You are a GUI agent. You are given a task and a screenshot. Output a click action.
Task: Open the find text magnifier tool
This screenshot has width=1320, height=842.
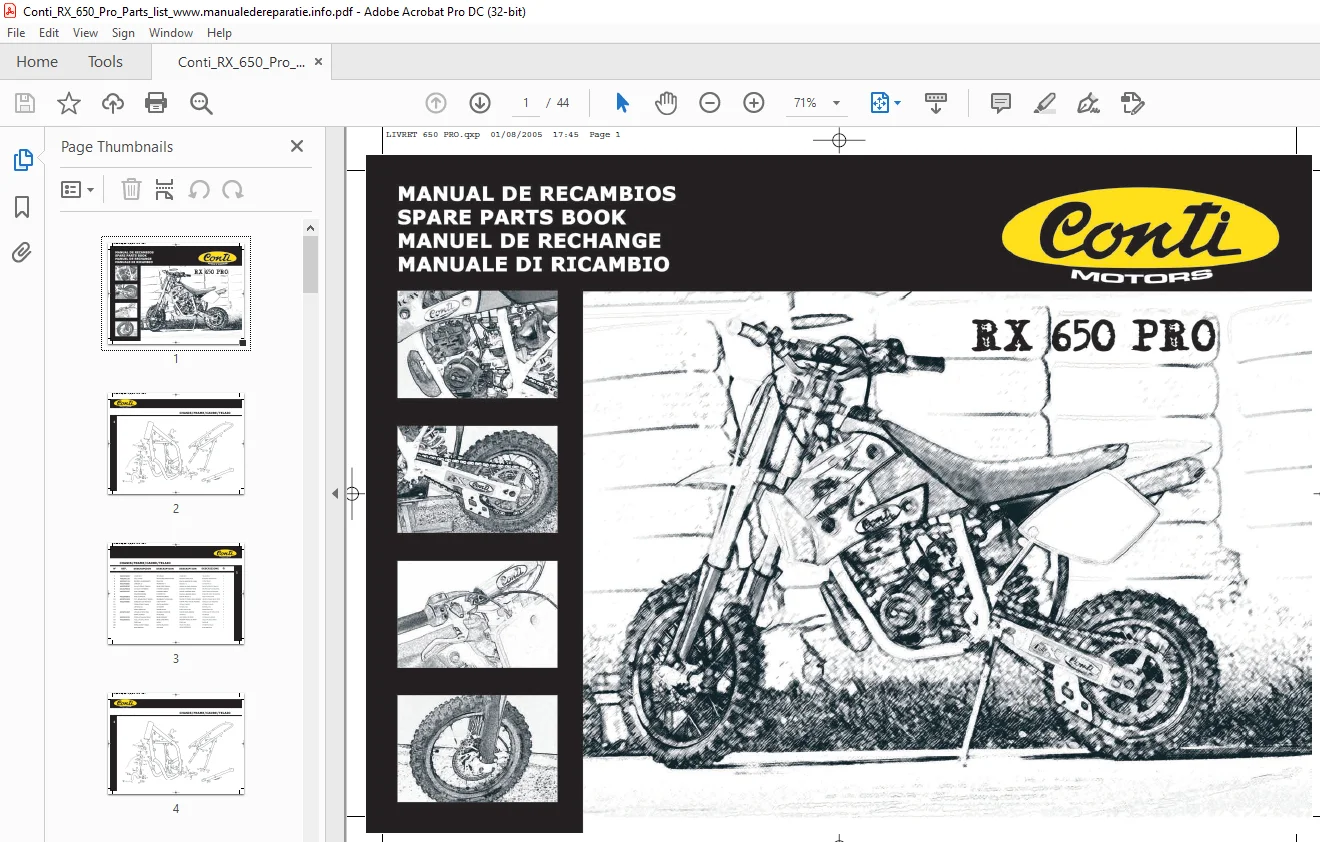pyautogui.click(x=201, y=103)
